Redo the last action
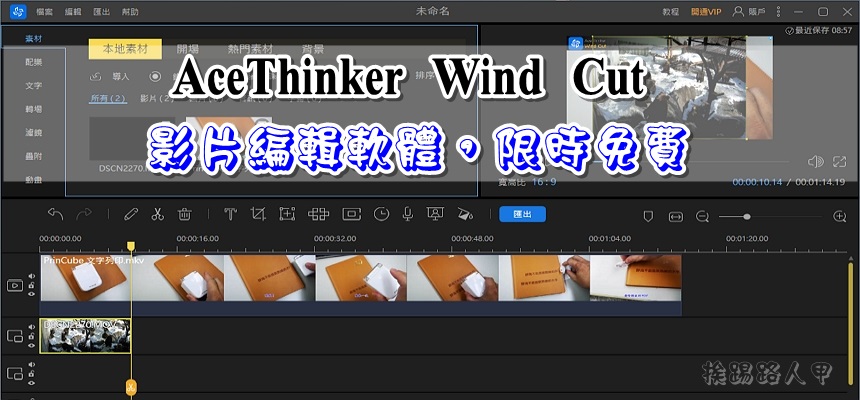Viewport: 860px width, 400px height. 84,215
